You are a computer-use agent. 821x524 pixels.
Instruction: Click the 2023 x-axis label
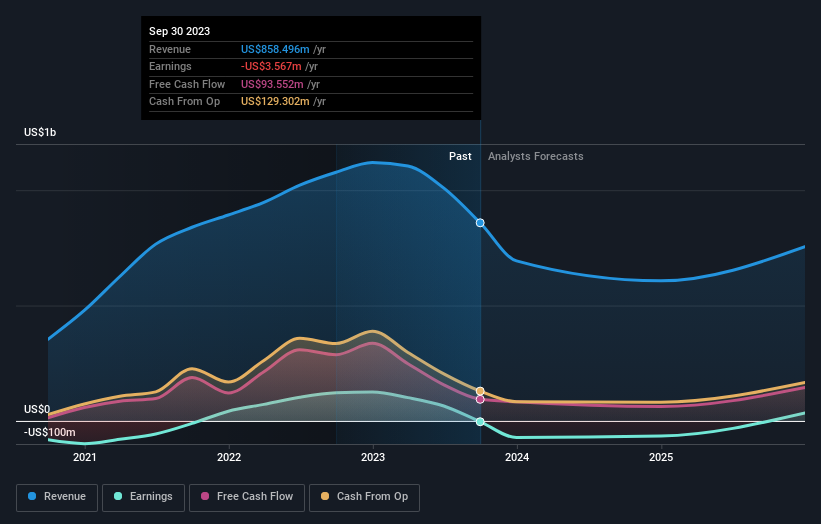coord(373,457)
